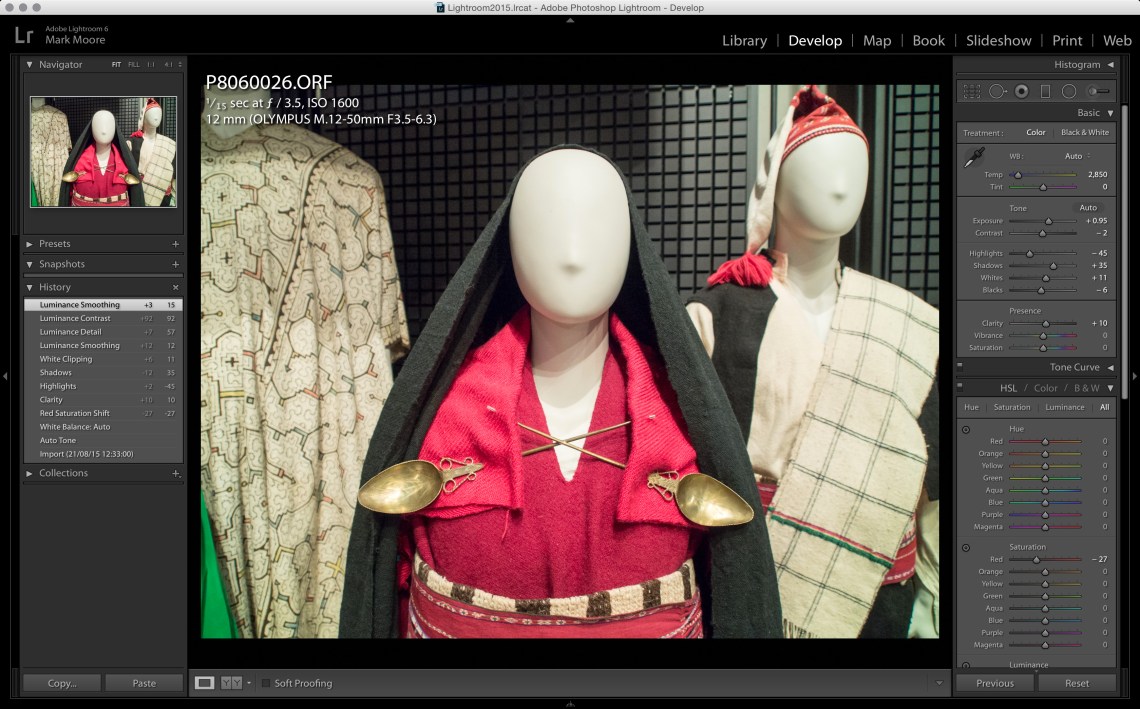Expand the Presets panel
The image size is (1140, 709).
pos(30,244)
